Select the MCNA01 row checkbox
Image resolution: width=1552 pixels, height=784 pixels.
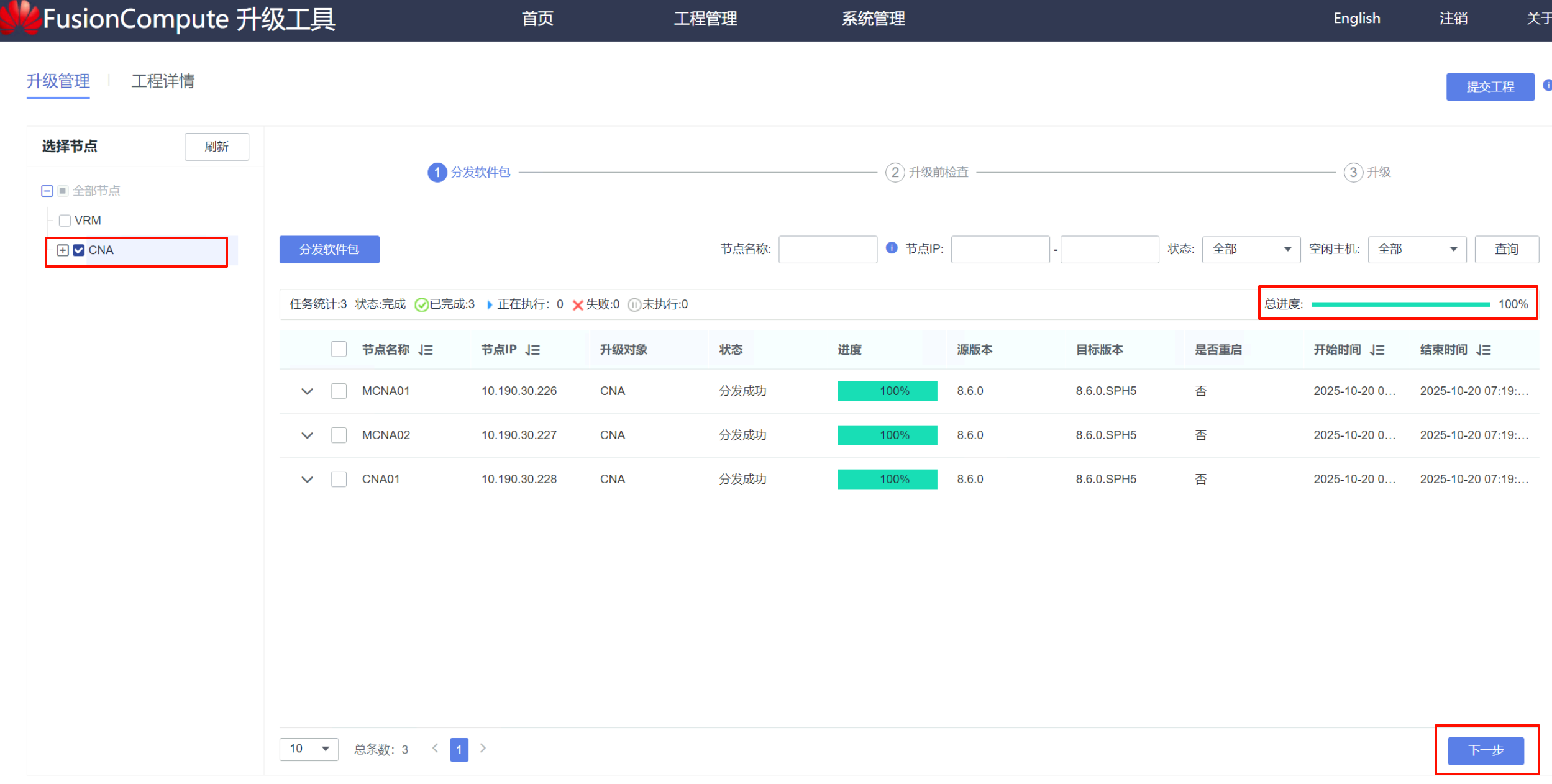[x=339, y=391]
